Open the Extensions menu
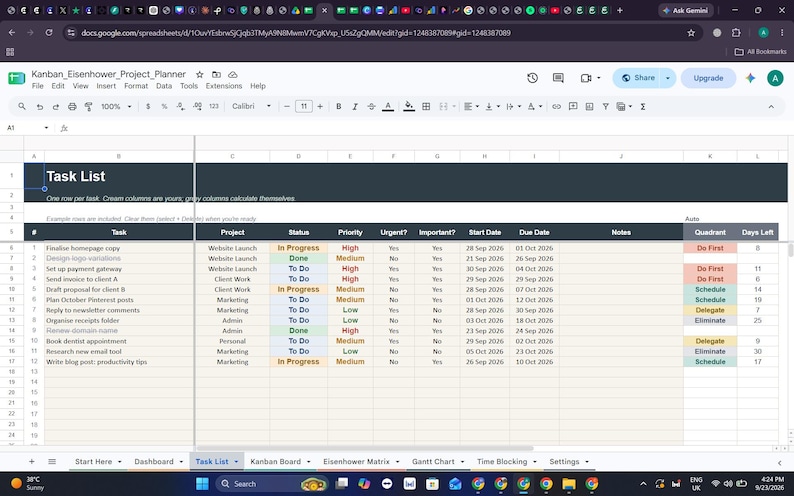 tap(223, 86)
